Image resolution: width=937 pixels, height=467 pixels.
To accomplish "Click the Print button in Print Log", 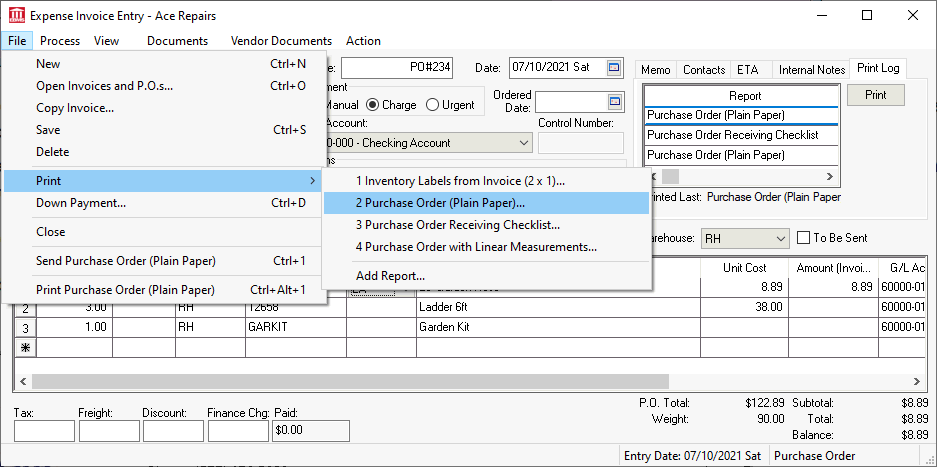I will pyautogui.click(x=875, y=95).
